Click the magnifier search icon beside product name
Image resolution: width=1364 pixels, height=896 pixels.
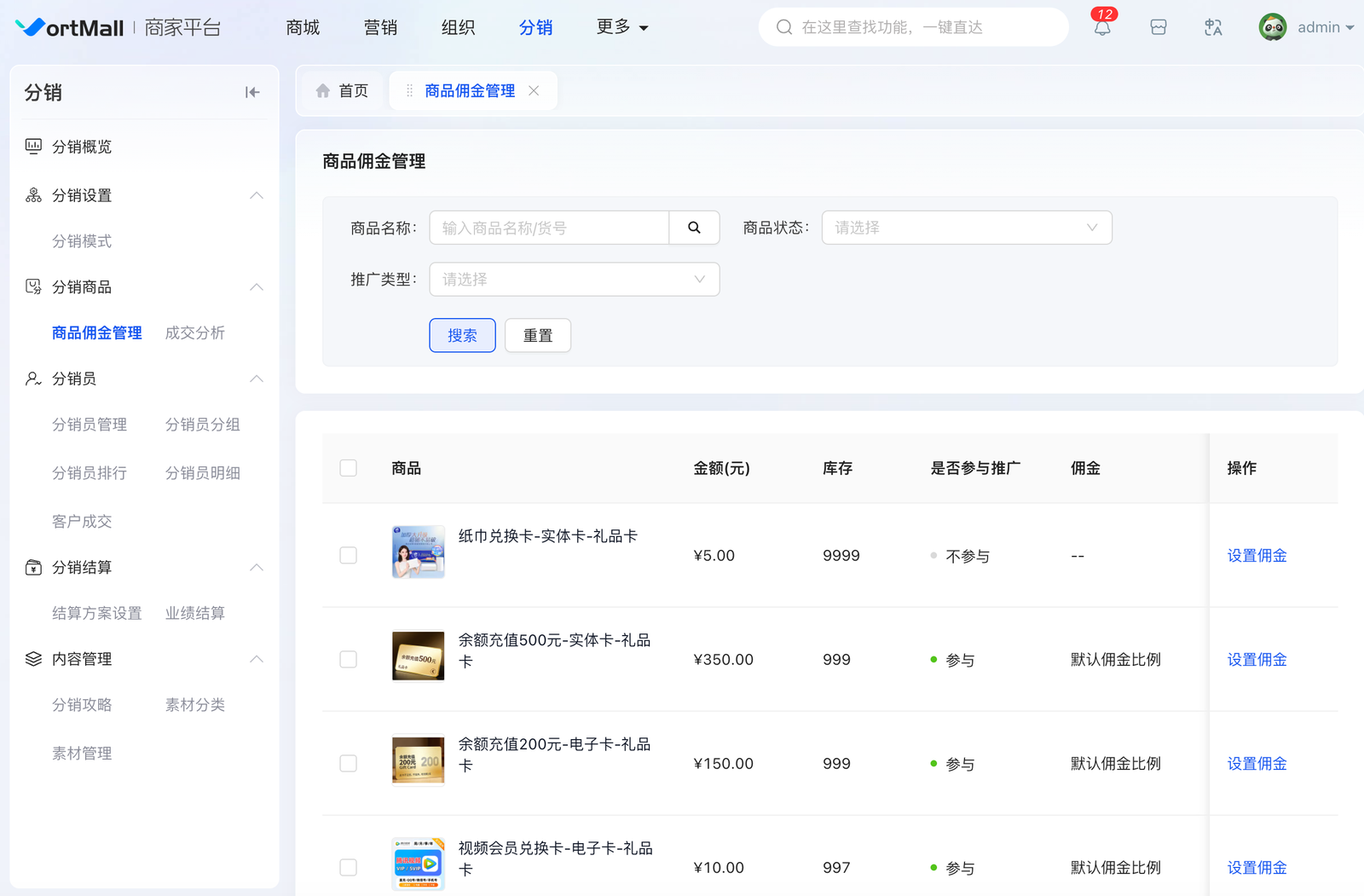[694, 228]
